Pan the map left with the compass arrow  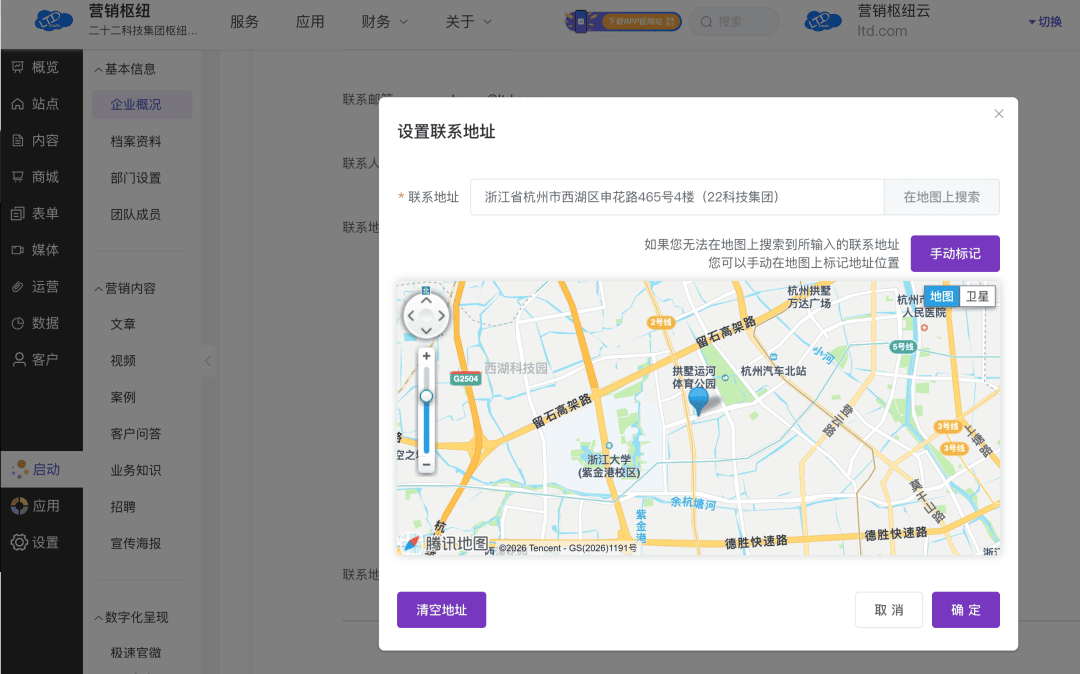tap(411, 316)
